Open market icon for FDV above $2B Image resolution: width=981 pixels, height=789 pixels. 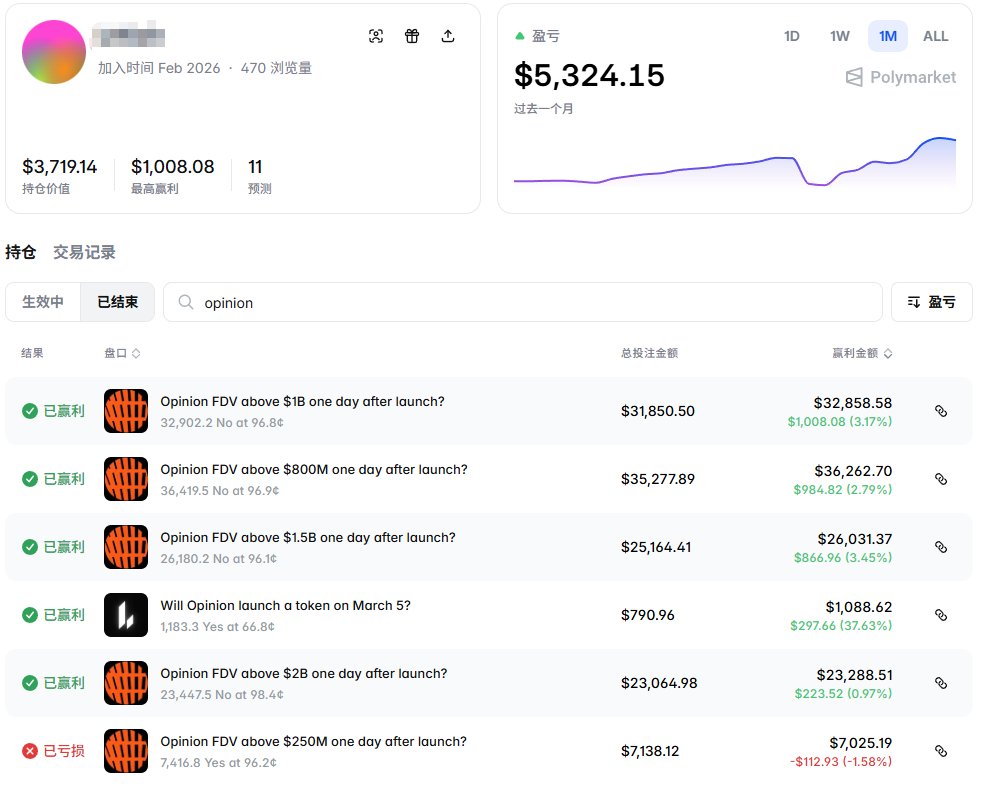(126, 683)
